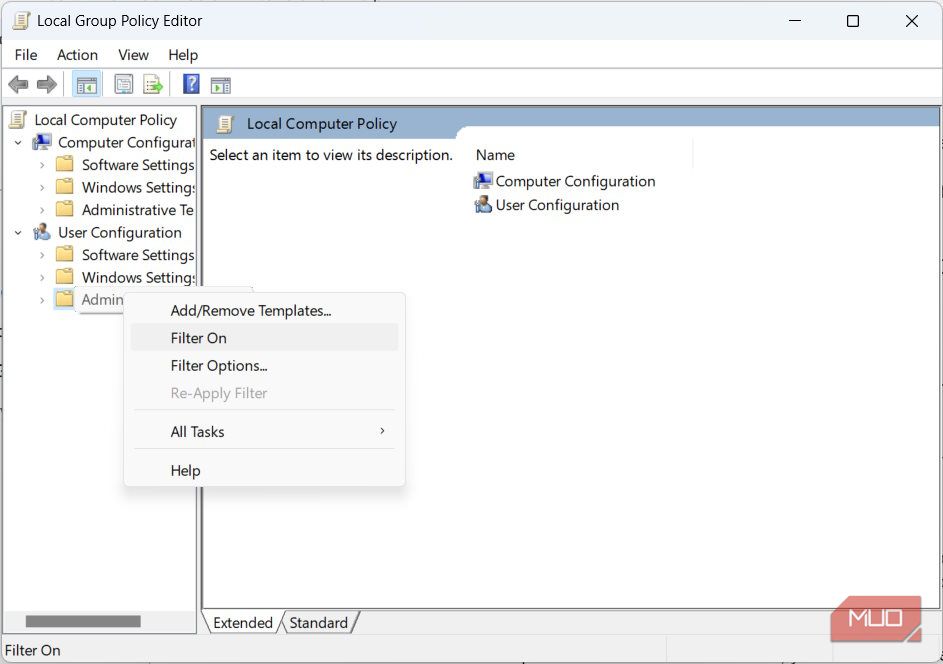Click the tree pane horizontal scrollbar thumb

tap(83, 621)
